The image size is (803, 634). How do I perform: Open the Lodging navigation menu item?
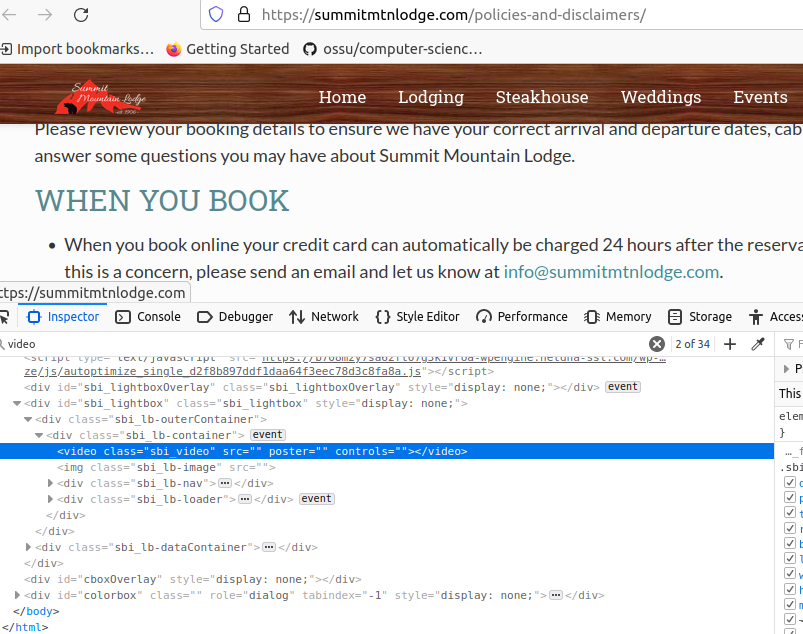click(x=431, y=97)
